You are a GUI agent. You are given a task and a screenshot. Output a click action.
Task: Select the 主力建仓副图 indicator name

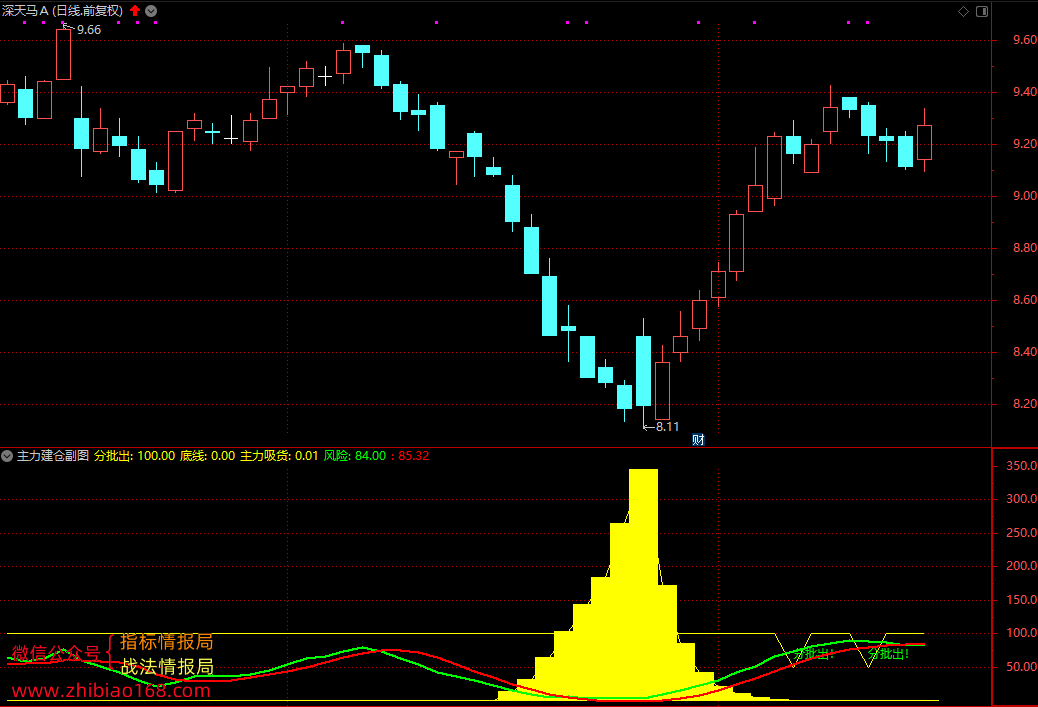(x=53, y=455)
